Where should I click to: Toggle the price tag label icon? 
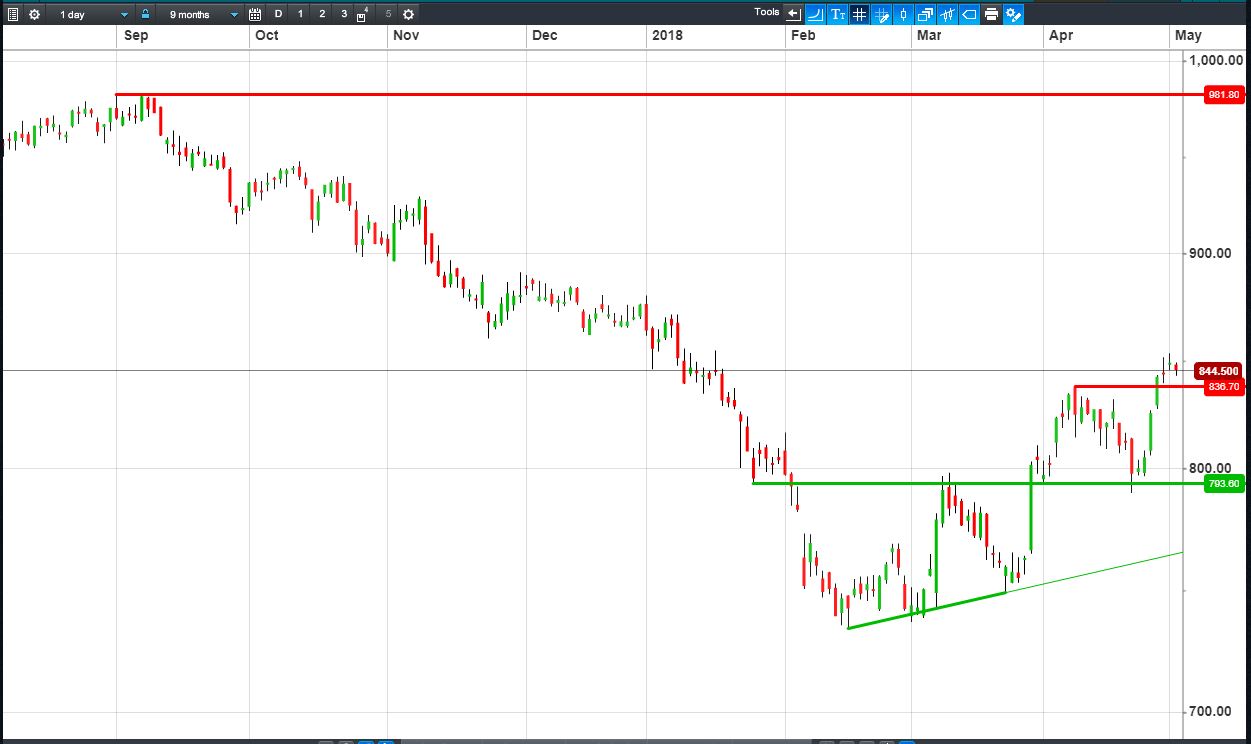pos(970,14)
